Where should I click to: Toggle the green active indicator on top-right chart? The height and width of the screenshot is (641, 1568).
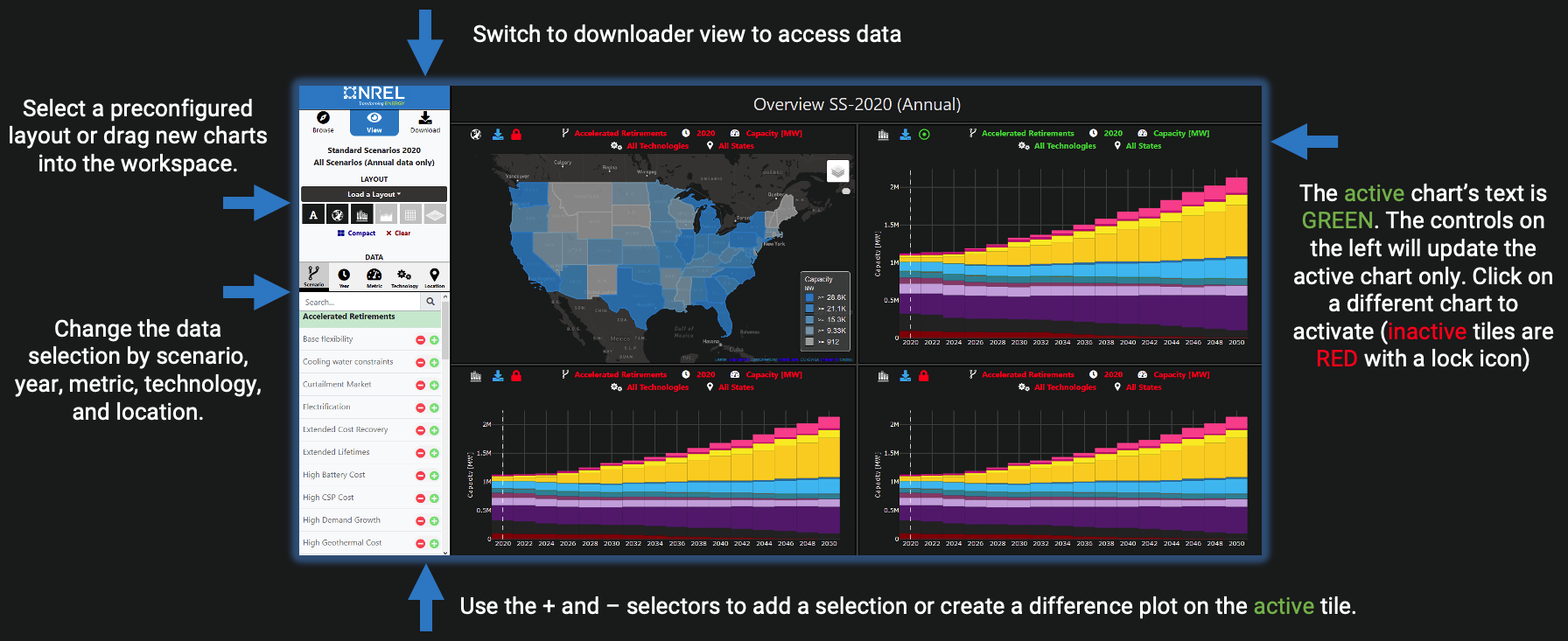pos(924,135)
